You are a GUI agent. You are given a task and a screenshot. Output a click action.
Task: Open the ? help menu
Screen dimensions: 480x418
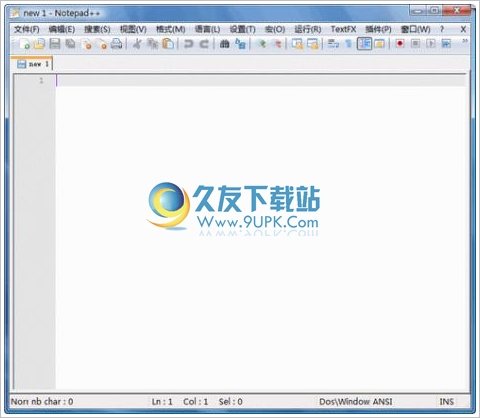pyautogui.click(x=442, y=29)
